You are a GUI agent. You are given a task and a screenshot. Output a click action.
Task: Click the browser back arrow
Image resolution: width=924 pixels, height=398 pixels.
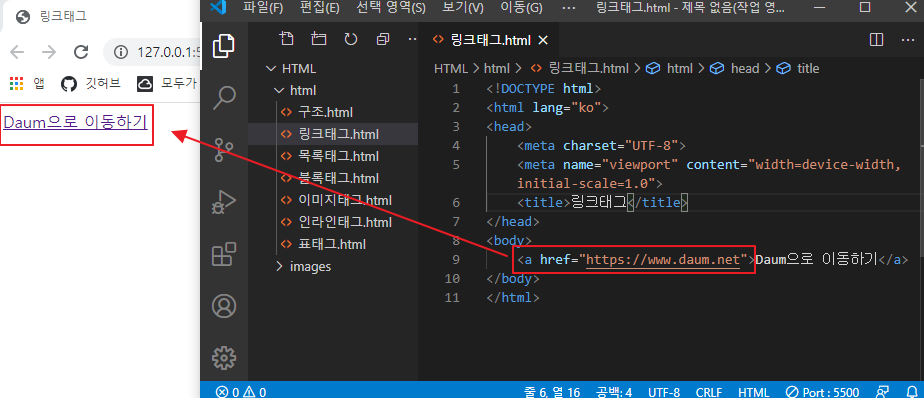17,52
